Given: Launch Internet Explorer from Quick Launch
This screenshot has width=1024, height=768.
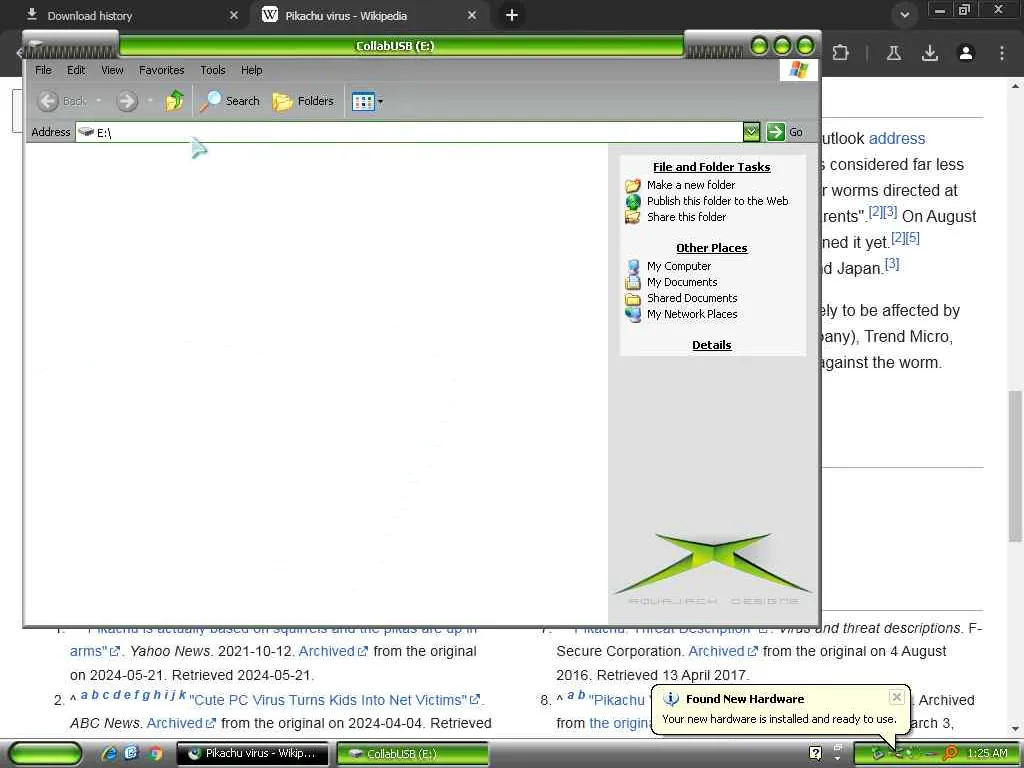Looking at the screenshot, I should [108, 754].
